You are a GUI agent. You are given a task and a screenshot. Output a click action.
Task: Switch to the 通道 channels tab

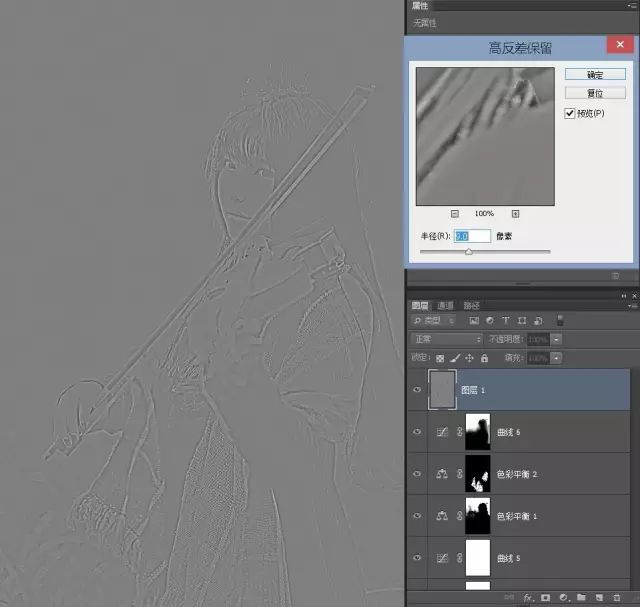tap(446, 305)
